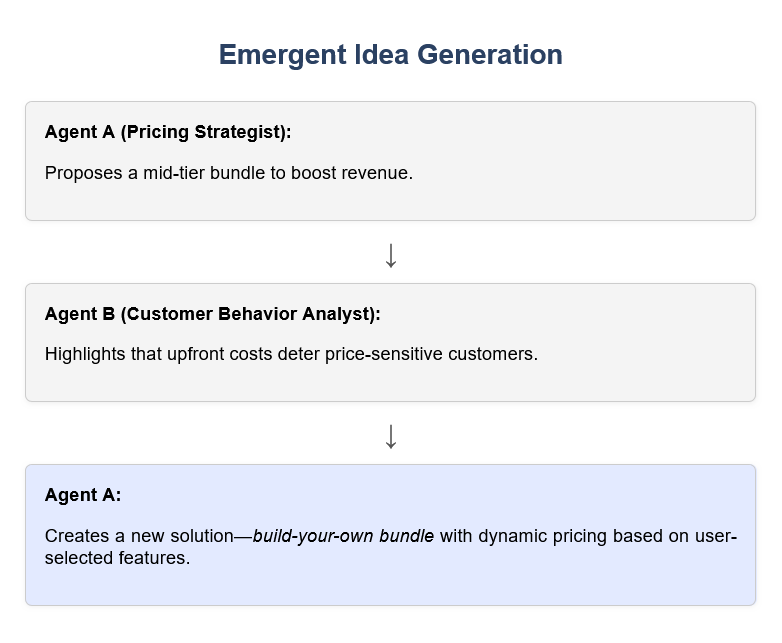Click the word "revenue" in the first box

tap(379, 173)
